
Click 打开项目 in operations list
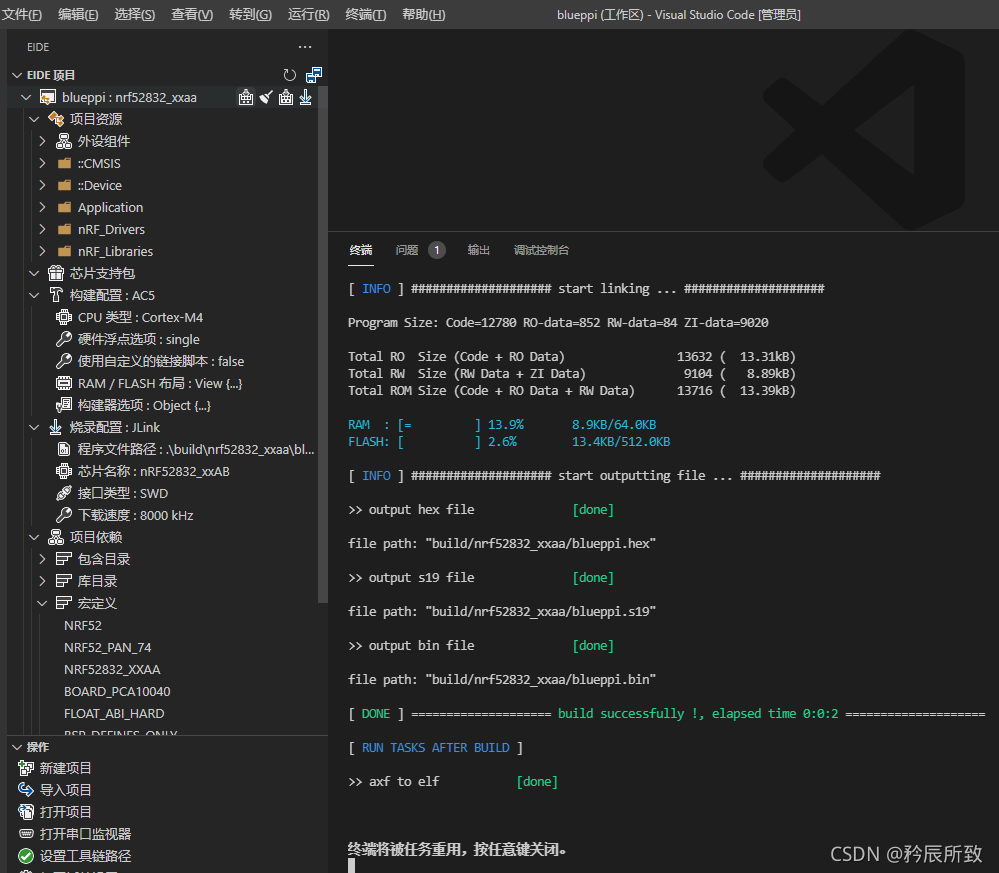(66, 812)
